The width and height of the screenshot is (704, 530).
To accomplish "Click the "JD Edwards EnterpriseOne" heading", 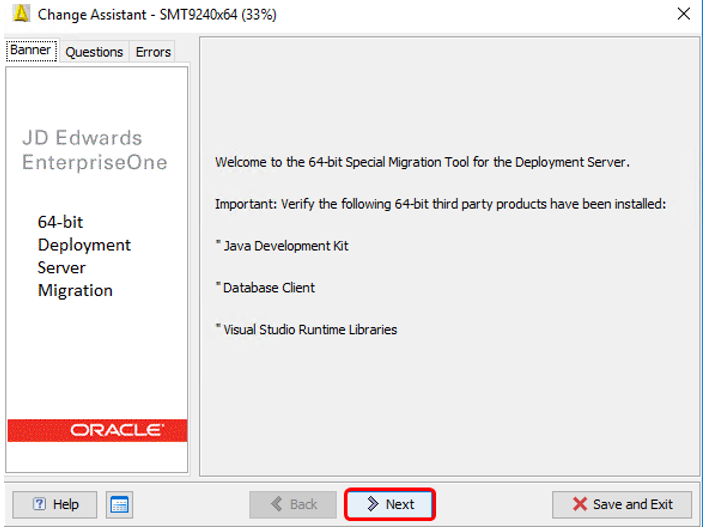I will [95, 150].
